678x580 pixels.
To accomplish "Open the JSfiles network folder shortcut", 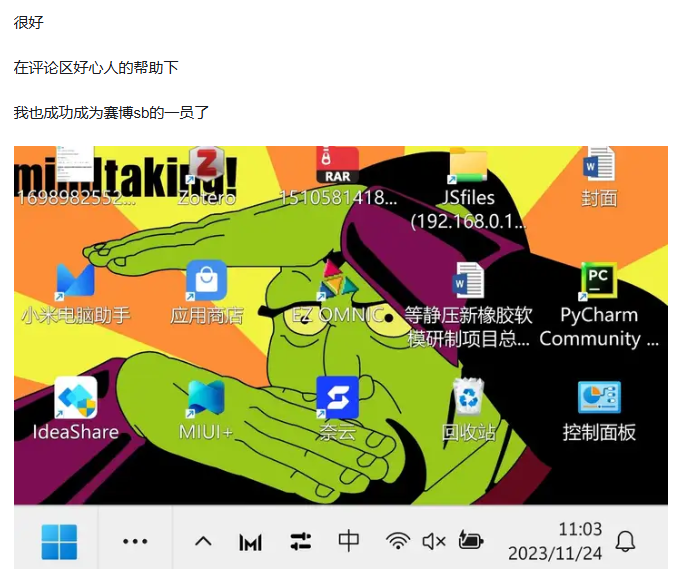I will pos(468,166).
